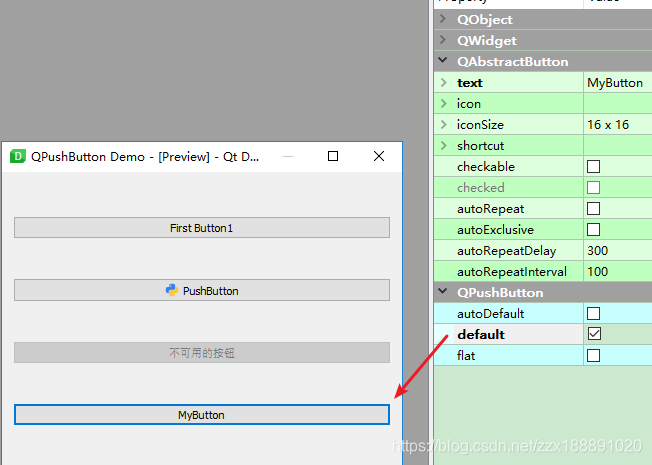Minimize the QPushButton Demo preview window

coord(288,156)
